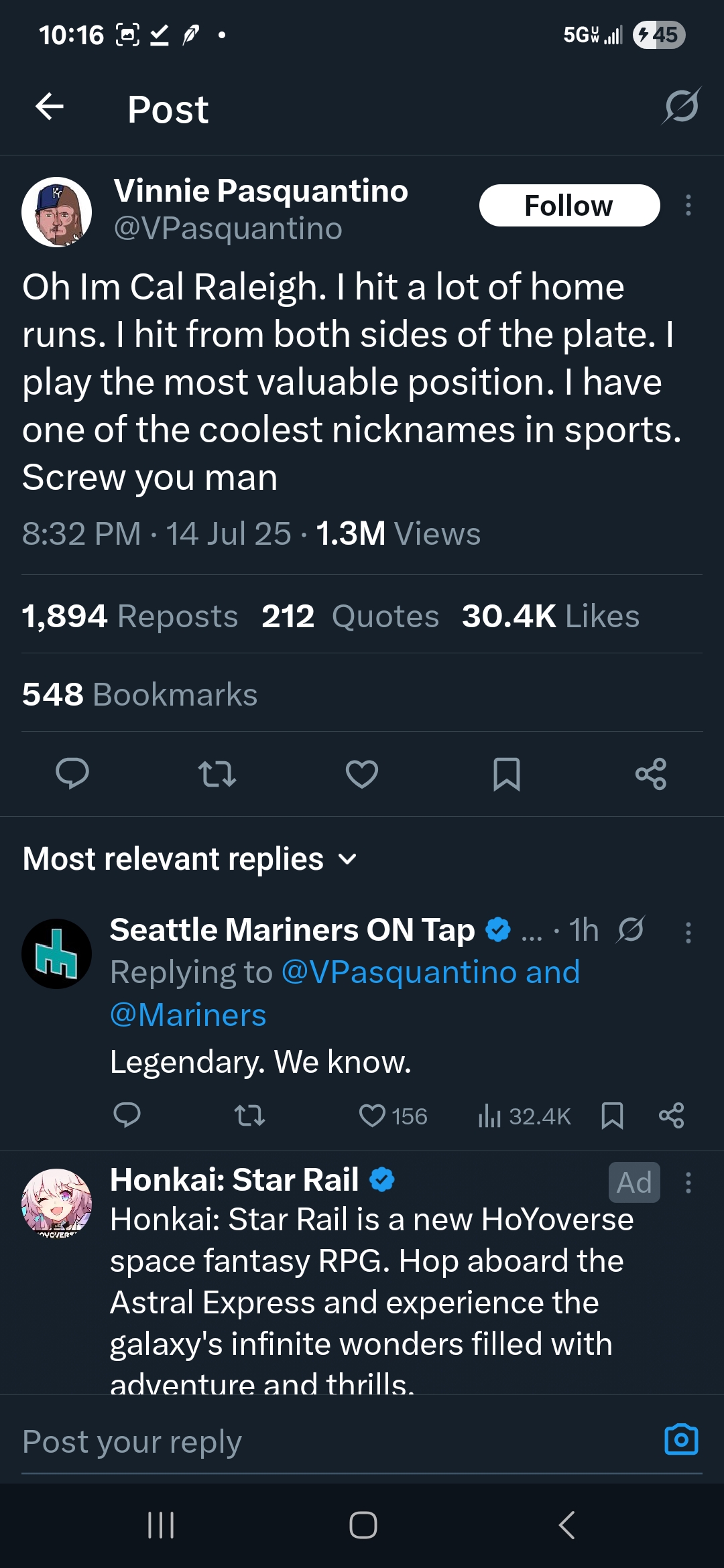Open Vinnie Pasquantino's profile picture
Viewport: 724px width, 1568px height.
(57, 212)
